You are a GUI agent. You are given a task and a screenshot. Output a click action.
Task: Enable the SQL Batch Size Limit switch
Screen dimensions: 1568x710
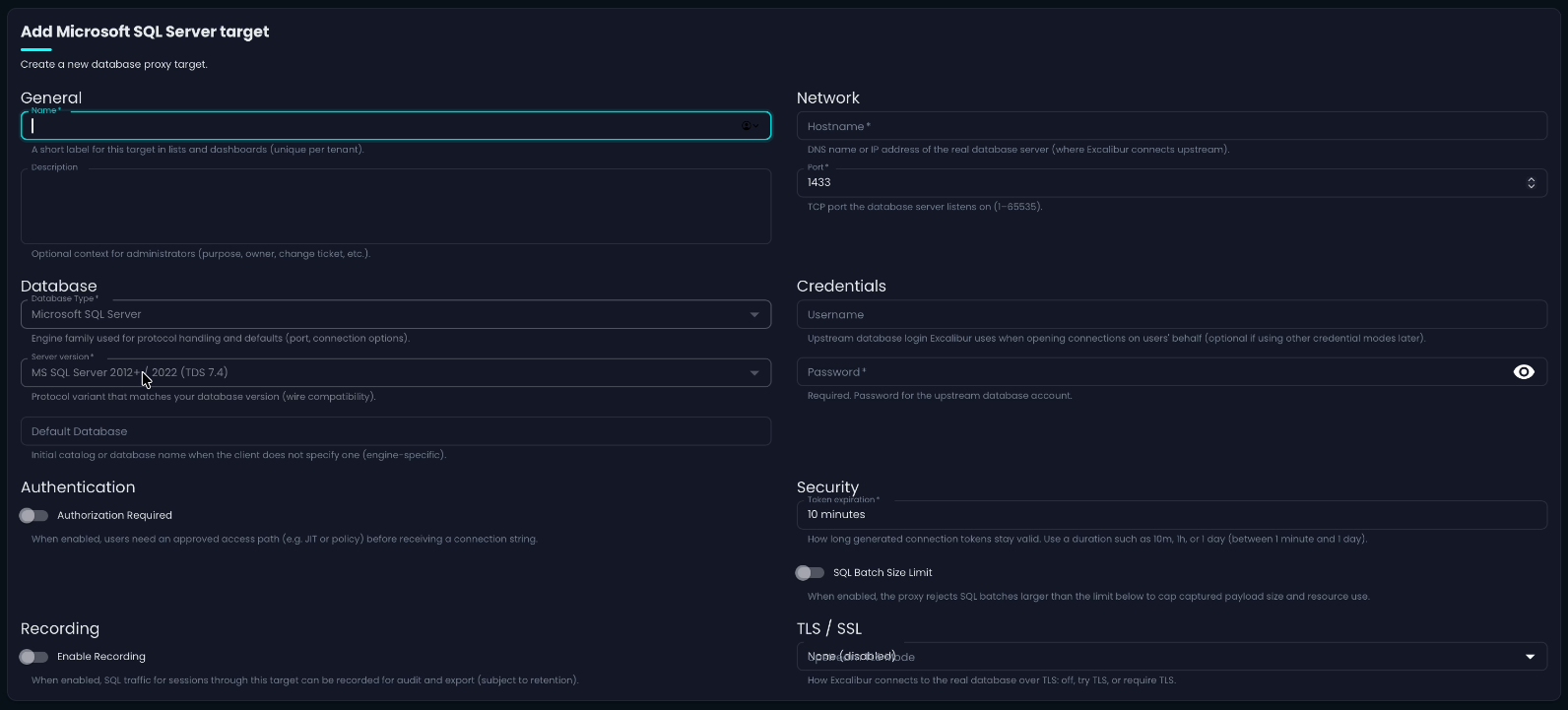pyautogui.click(x=810, y=572)
